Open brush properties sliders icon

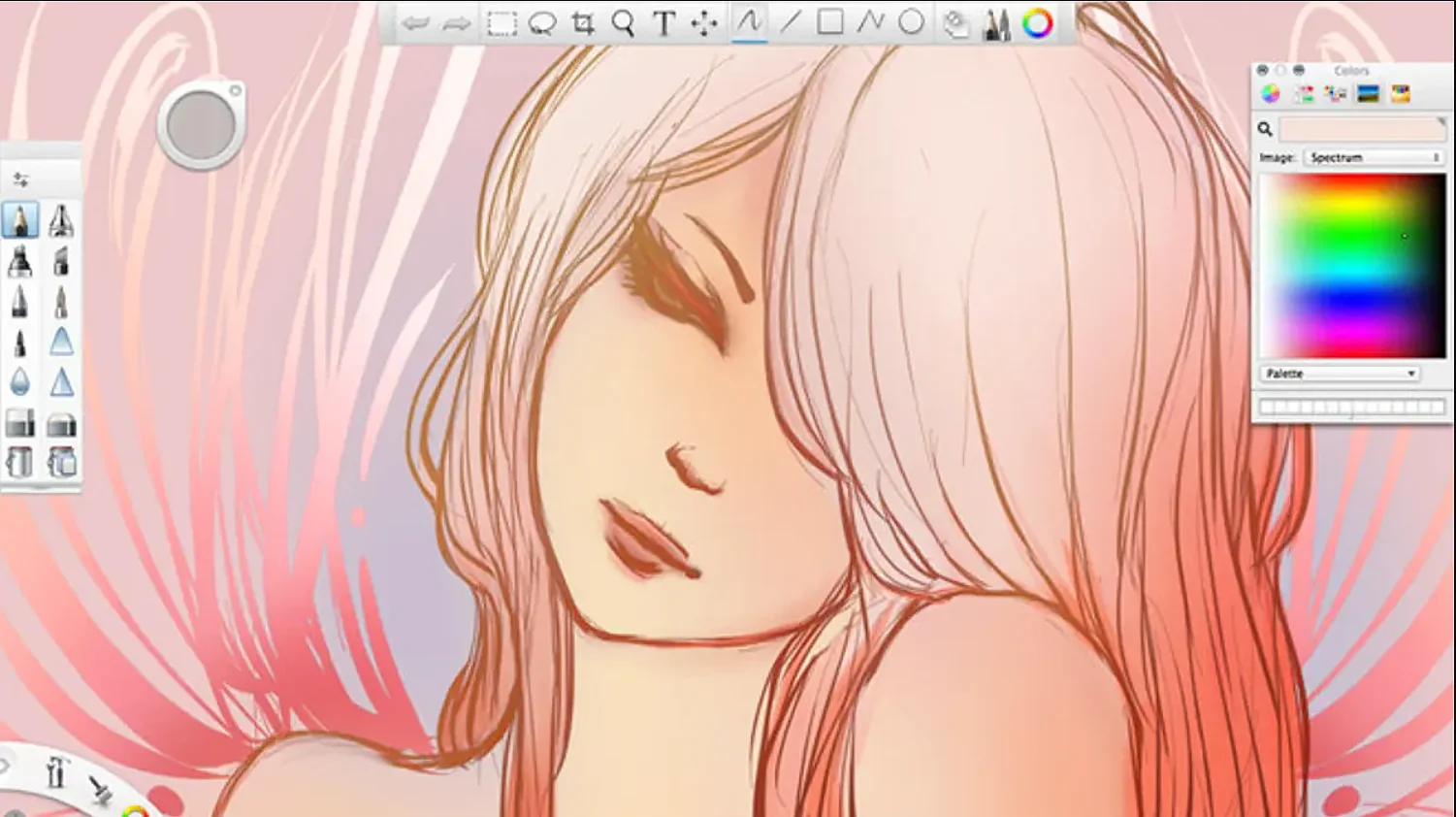pyautogui.click(x=20, y=180)
